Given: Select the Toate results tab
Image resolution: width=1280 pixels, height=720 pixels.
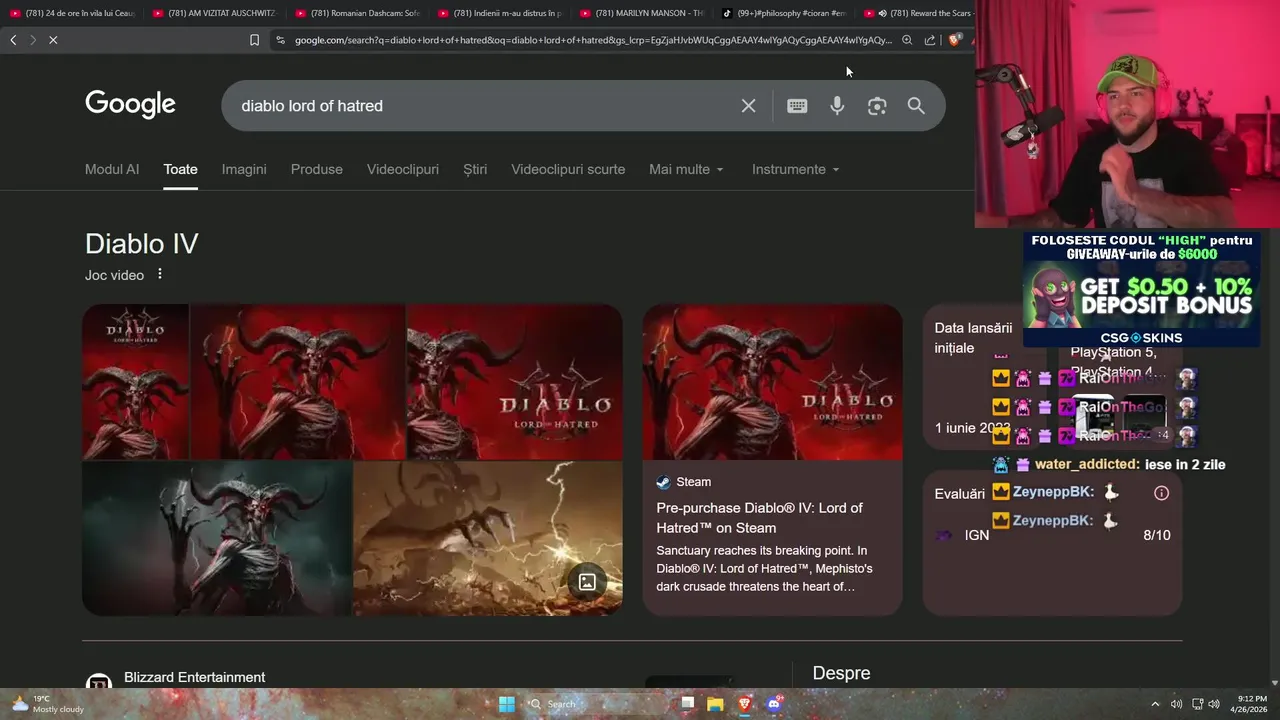Looking at the screenshot, I should point(180,169).
